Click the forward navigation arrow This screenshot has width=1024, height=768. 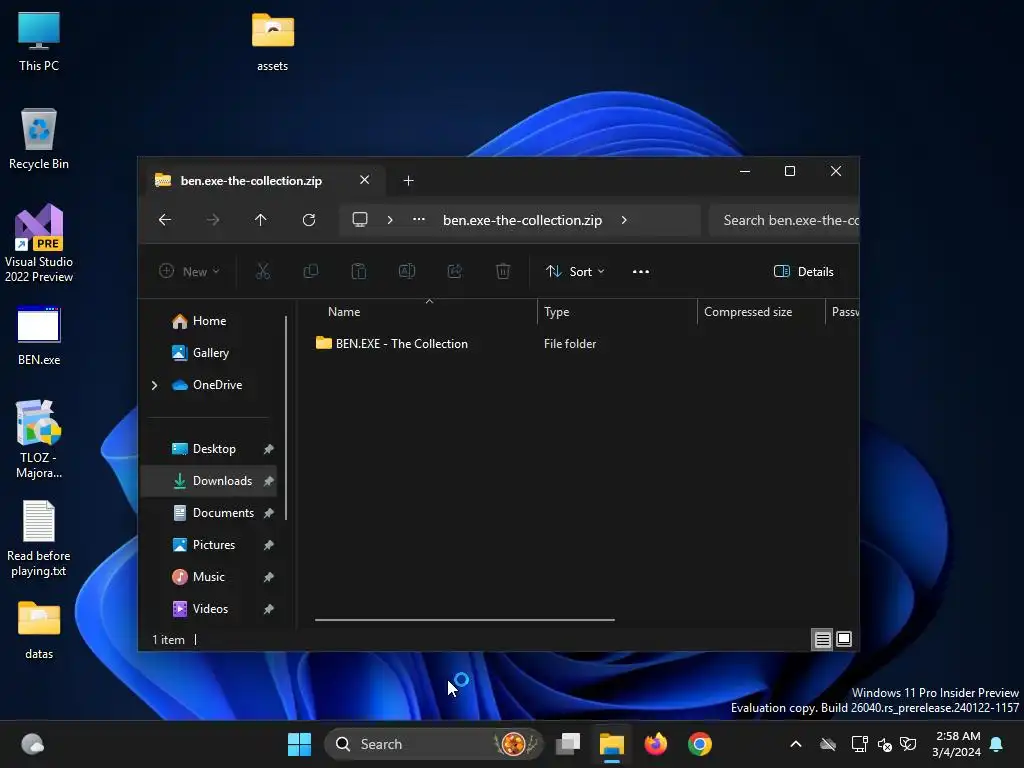tap(213, 220)
